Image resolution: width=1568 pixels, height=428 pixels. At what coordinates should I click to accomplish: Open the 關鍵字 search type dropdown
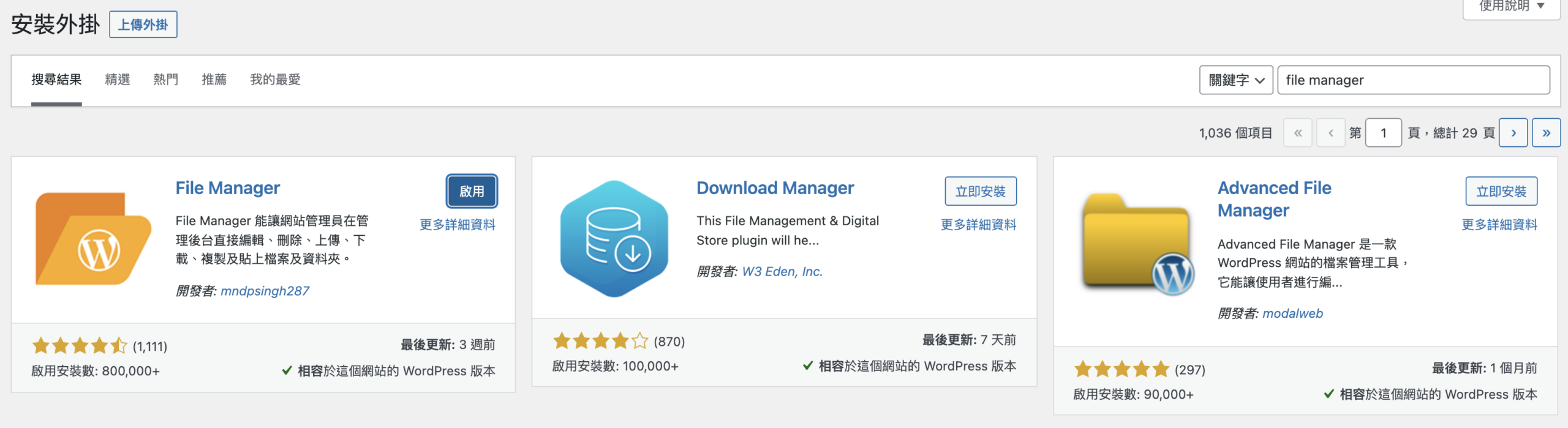[1235, 80]
